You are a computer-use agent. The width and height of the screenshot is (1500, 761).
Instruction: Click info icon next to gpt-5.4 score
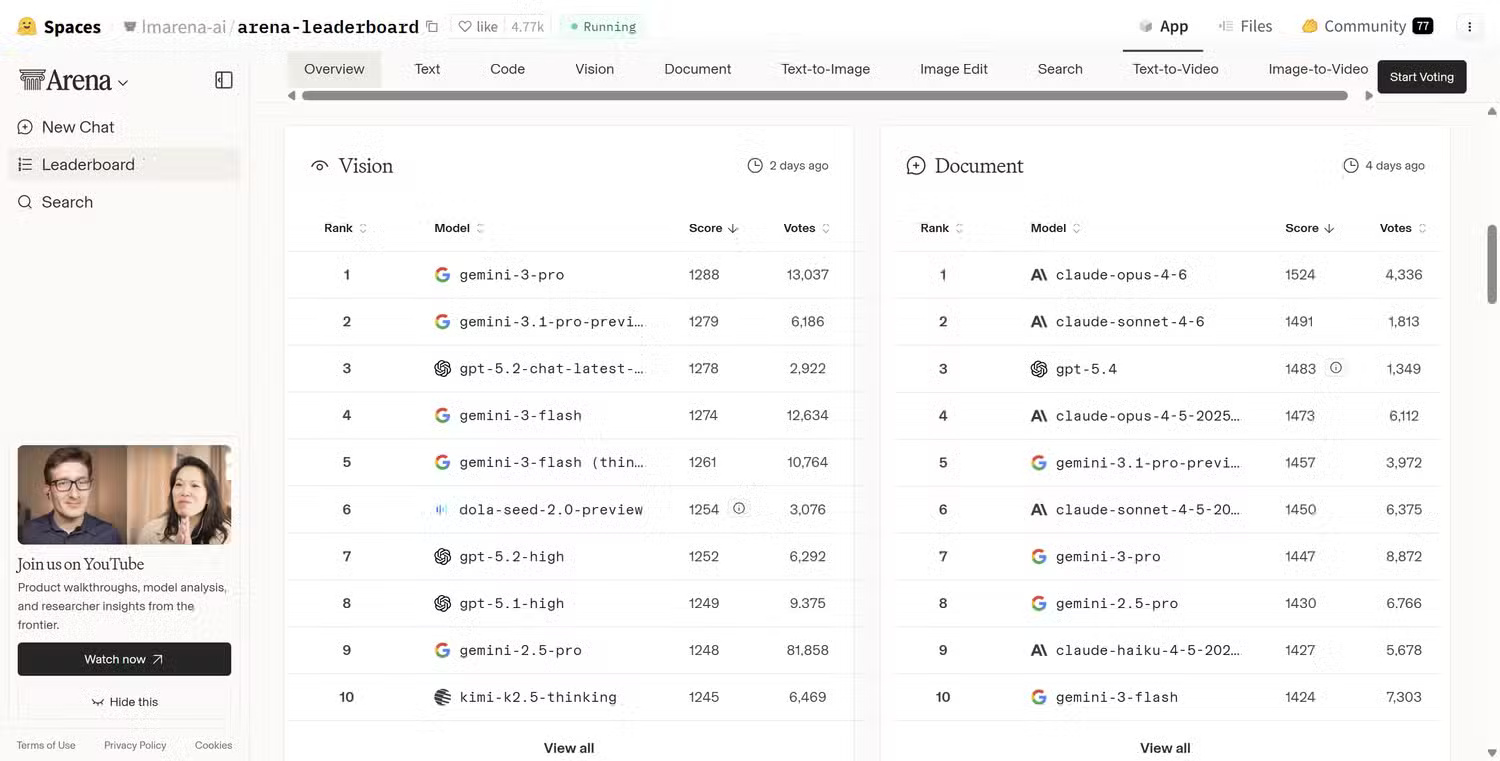1335,368
